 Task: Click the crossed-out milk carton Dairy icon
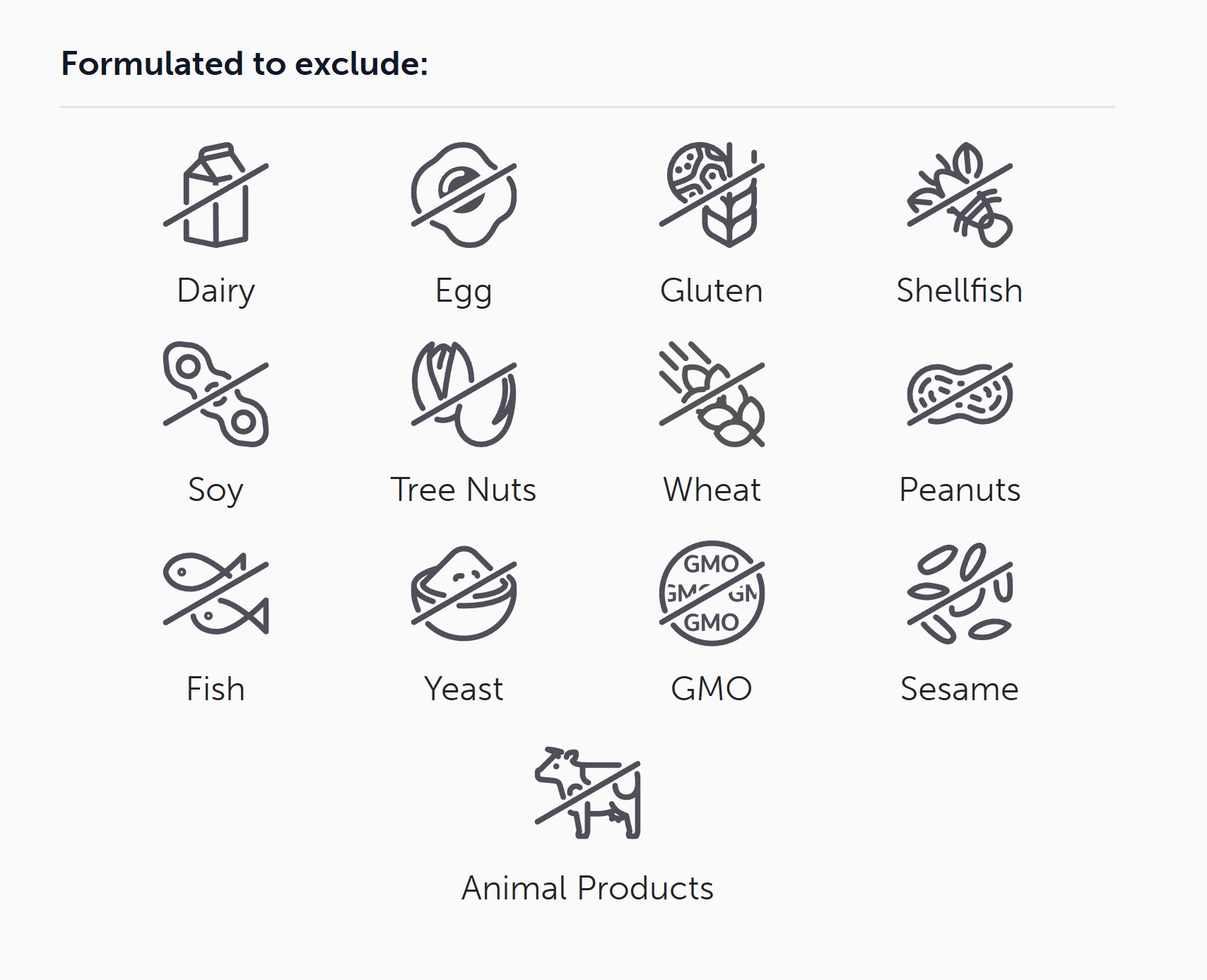(216, 195)
